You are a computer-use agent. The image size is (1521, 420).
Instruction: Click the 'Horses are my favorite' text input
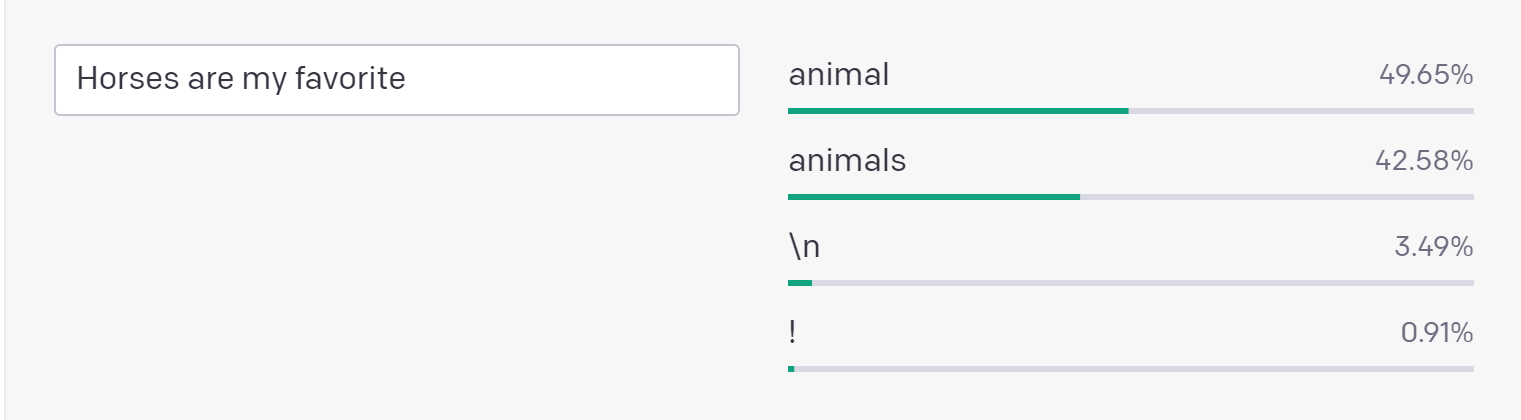(x=396, y=79)
